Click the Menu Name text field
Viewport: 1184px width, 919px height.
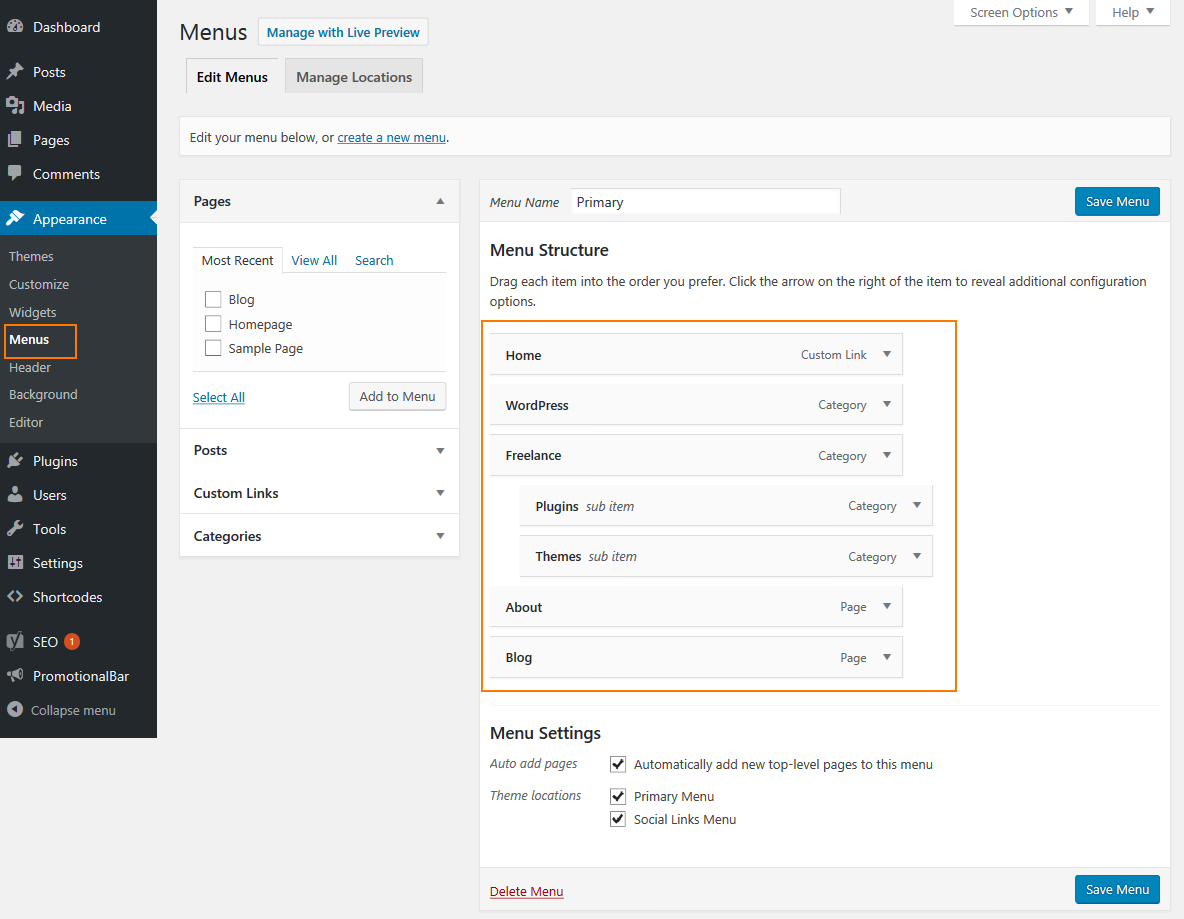click(x=705, y=202)
